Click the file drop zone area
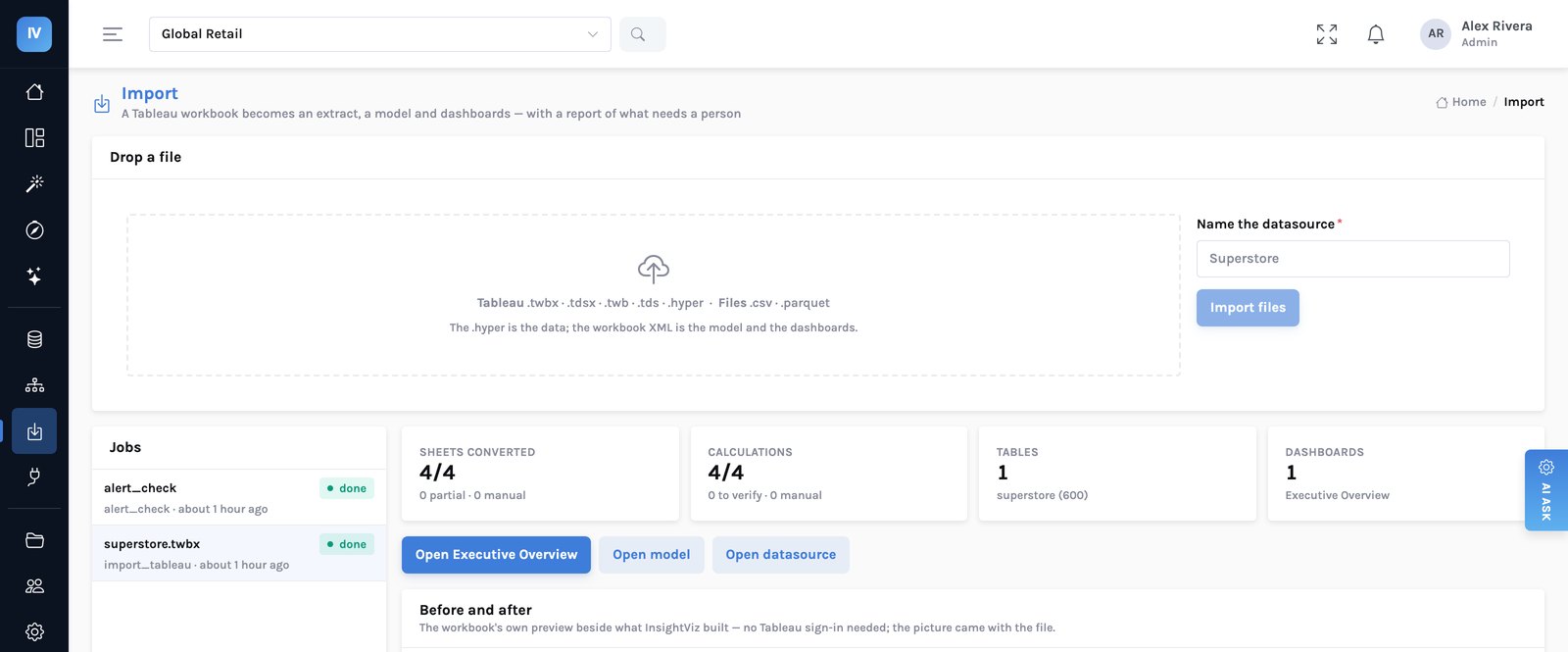The image size is (1568, 652). (x=654, y=295)
